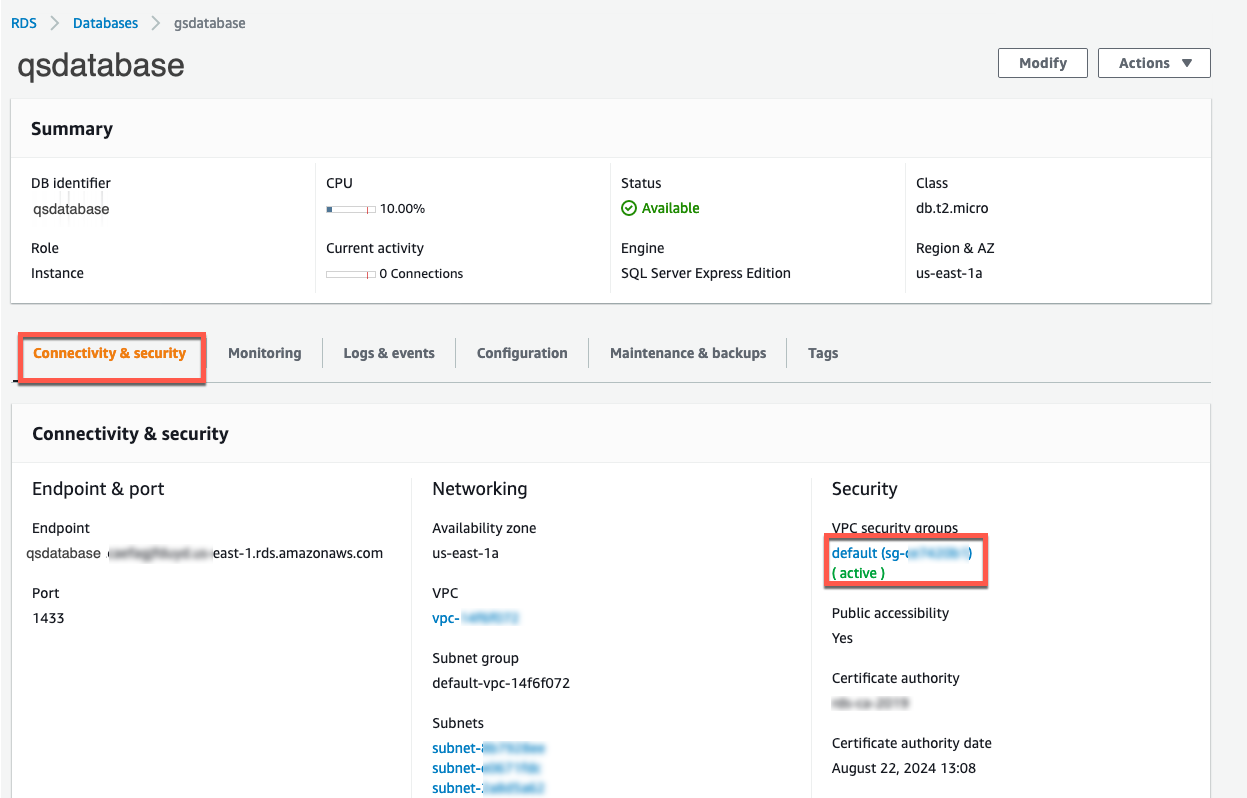This screenshot has height=798, width=1247.
Task: Switch to the Tags tab
Action: click(823, 353)
